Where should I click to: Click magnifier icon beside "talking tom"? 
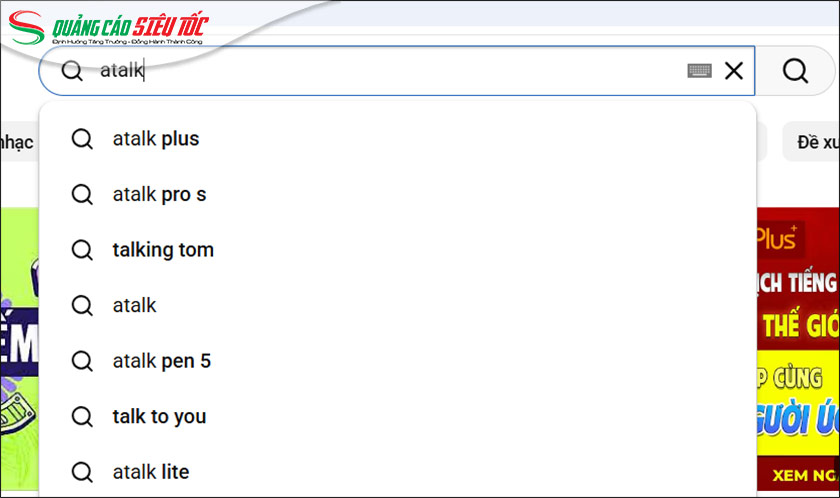tap(82, 250)
